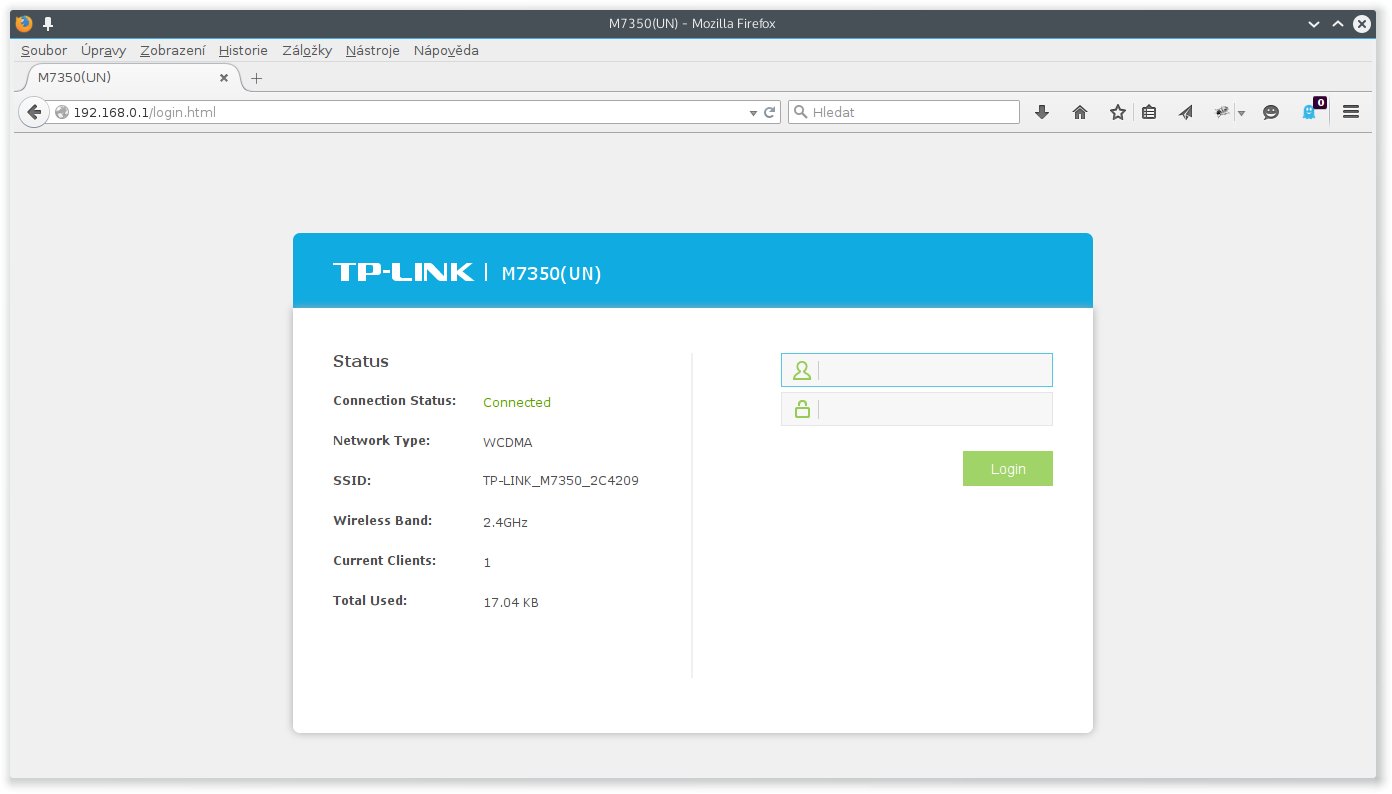Click the SSID value TP-LINK_M7350_2C4209
Image resolution: width=1392 pixels, height=794 pixels.
click(561, 481)
